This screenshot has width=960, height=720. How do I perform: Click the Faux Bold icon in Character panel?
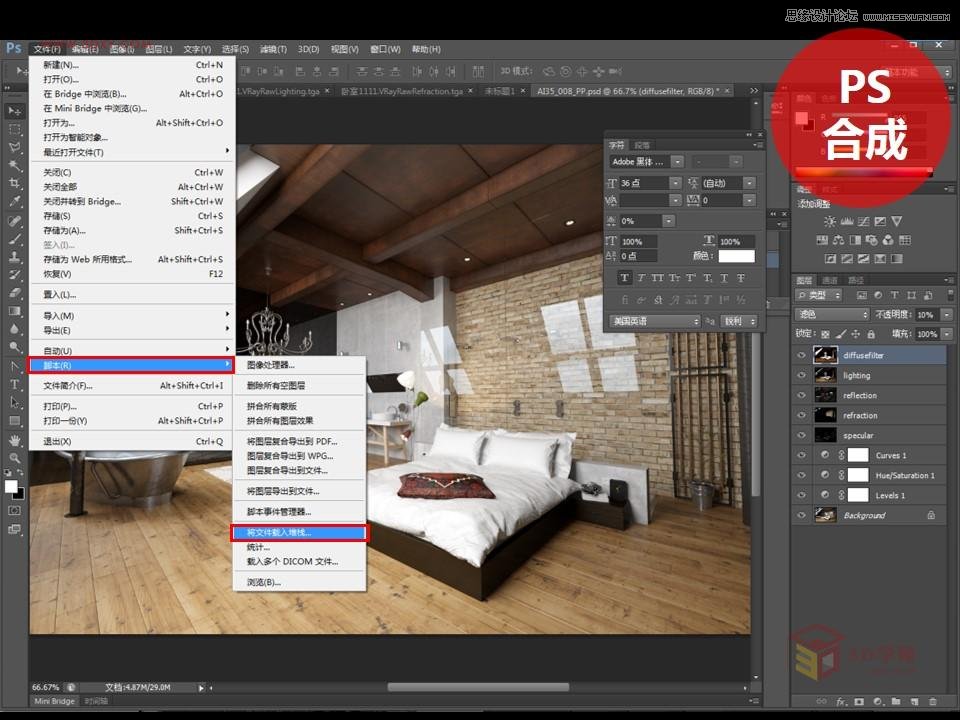tap(625, 278)
